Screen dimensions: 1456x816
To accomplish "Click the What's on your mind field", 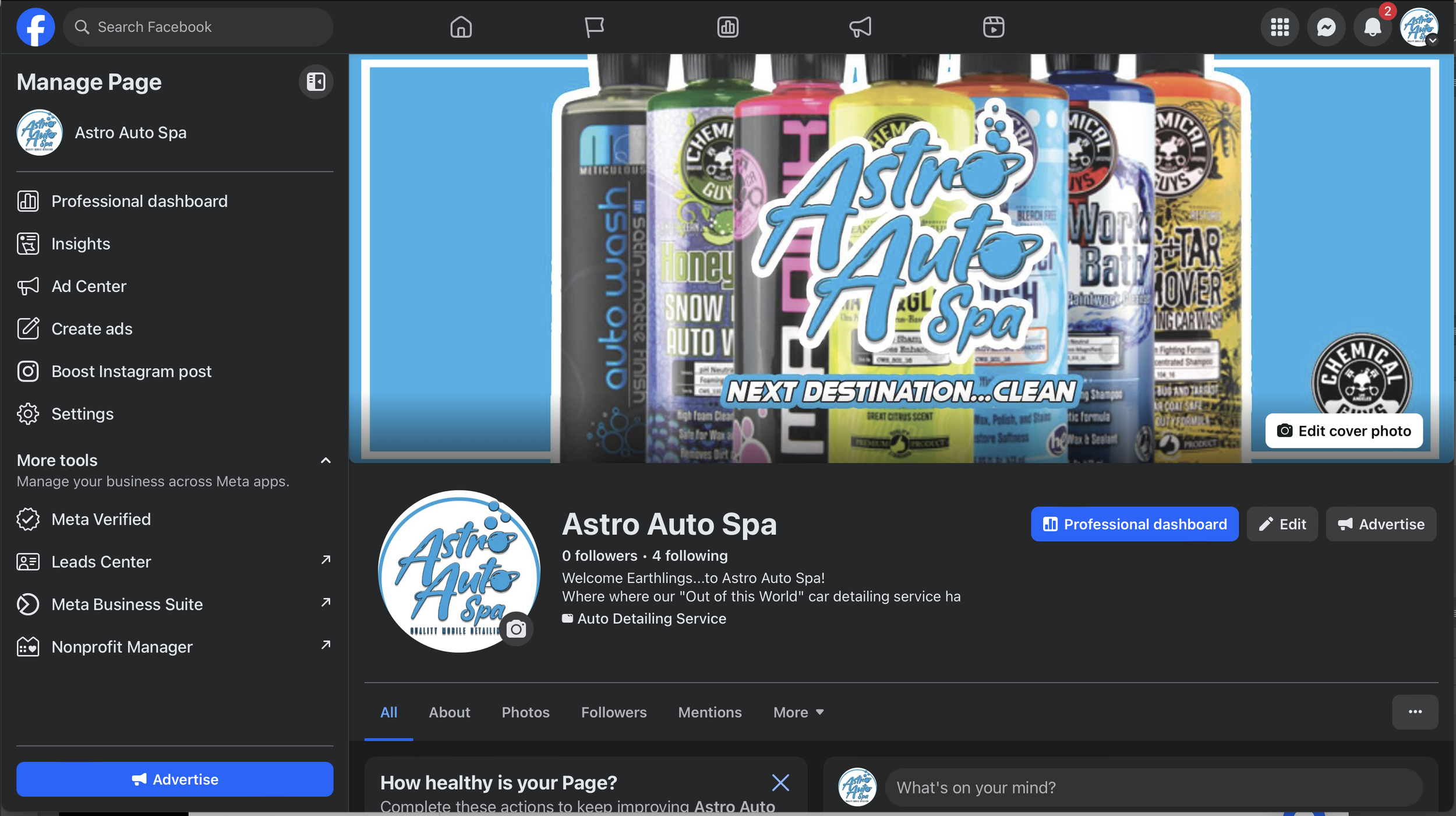I will click(x=1153, y=787).
